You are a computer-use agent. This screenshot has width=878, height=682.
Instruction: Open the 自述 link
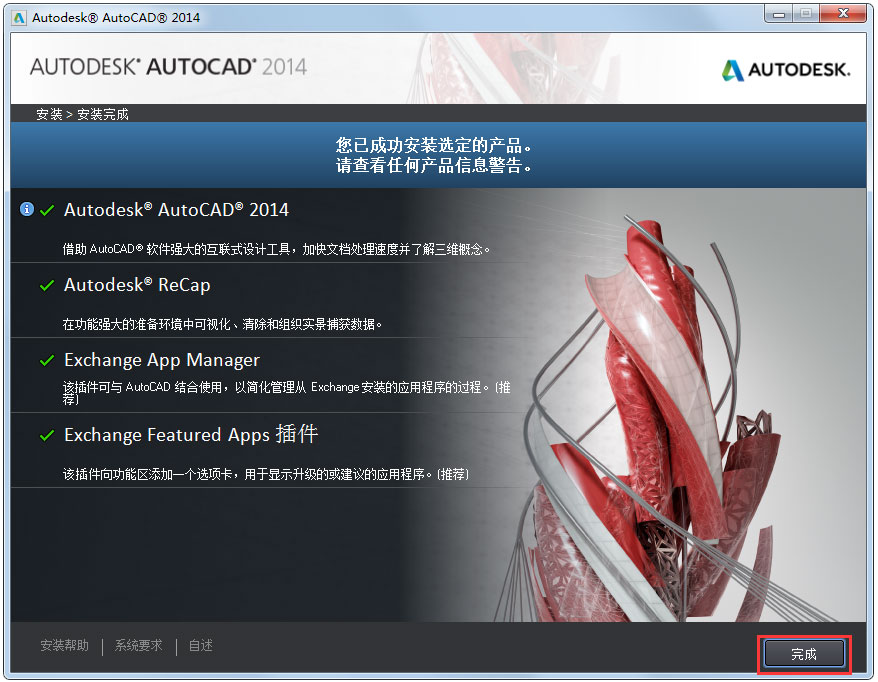(200, 646)
